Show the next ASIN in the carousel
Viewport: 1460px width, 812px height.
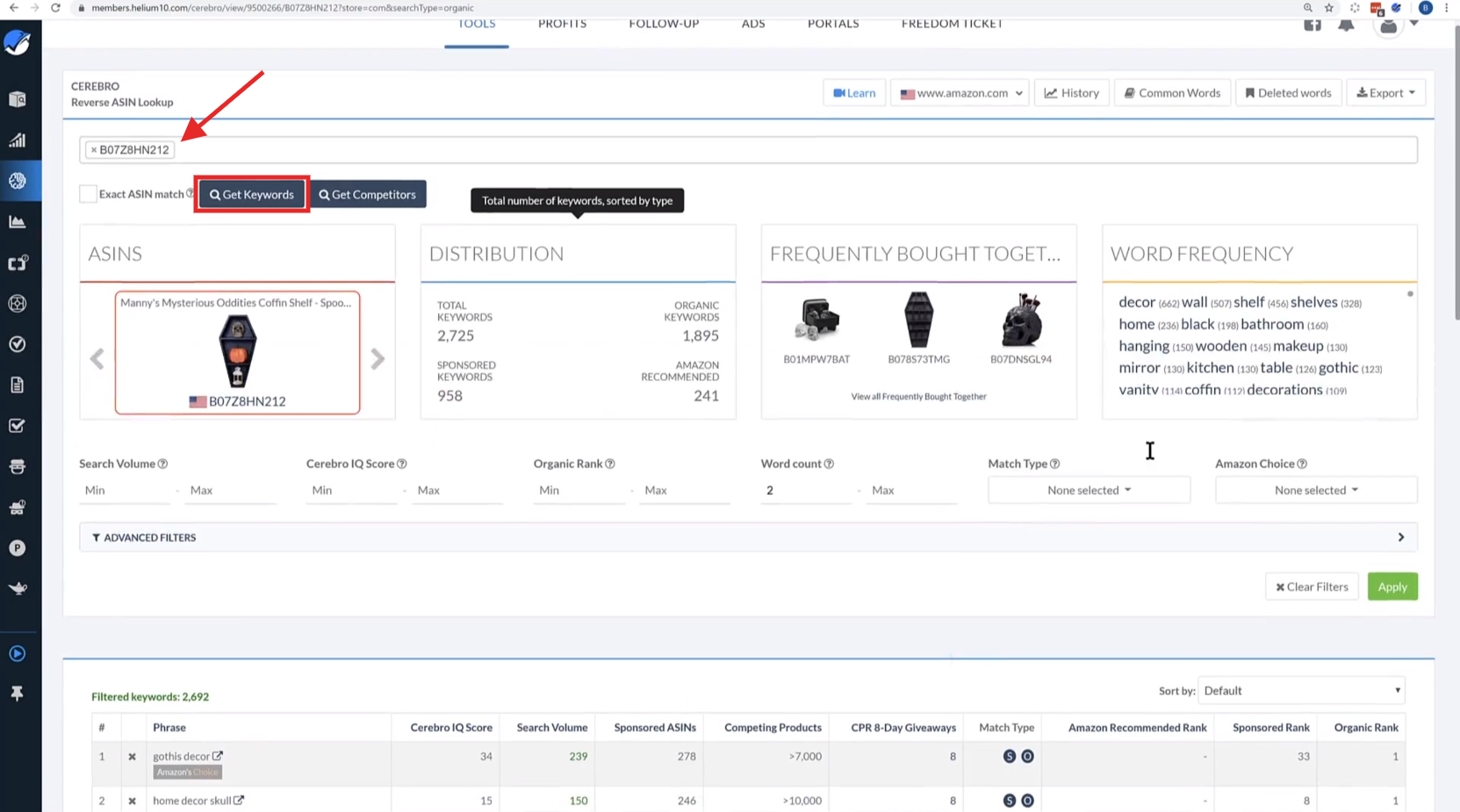click(378, 359)
